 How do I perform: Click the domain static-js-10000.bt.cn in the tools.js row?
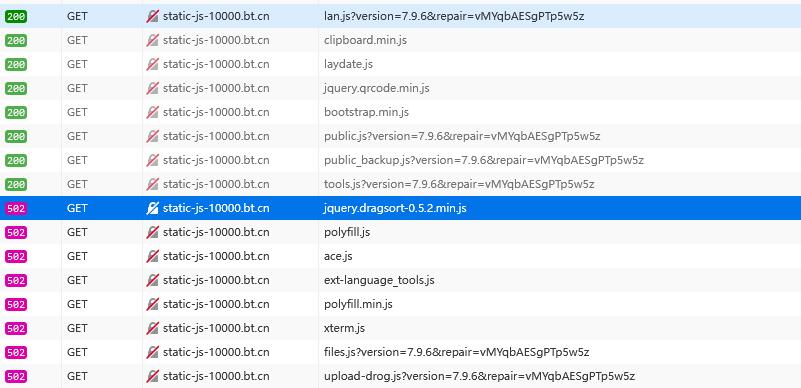[x=216, y=184]
